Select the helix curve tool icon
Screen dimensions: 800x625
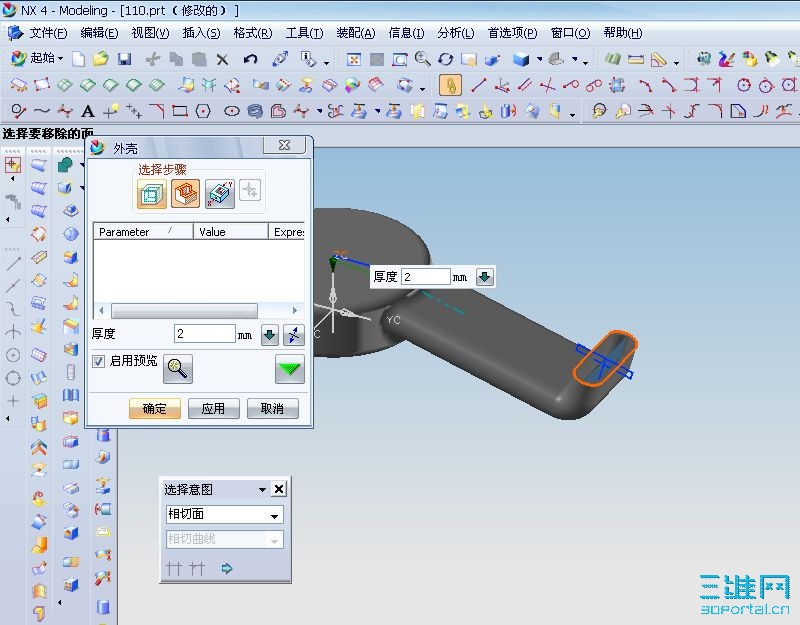pos(255,111)
